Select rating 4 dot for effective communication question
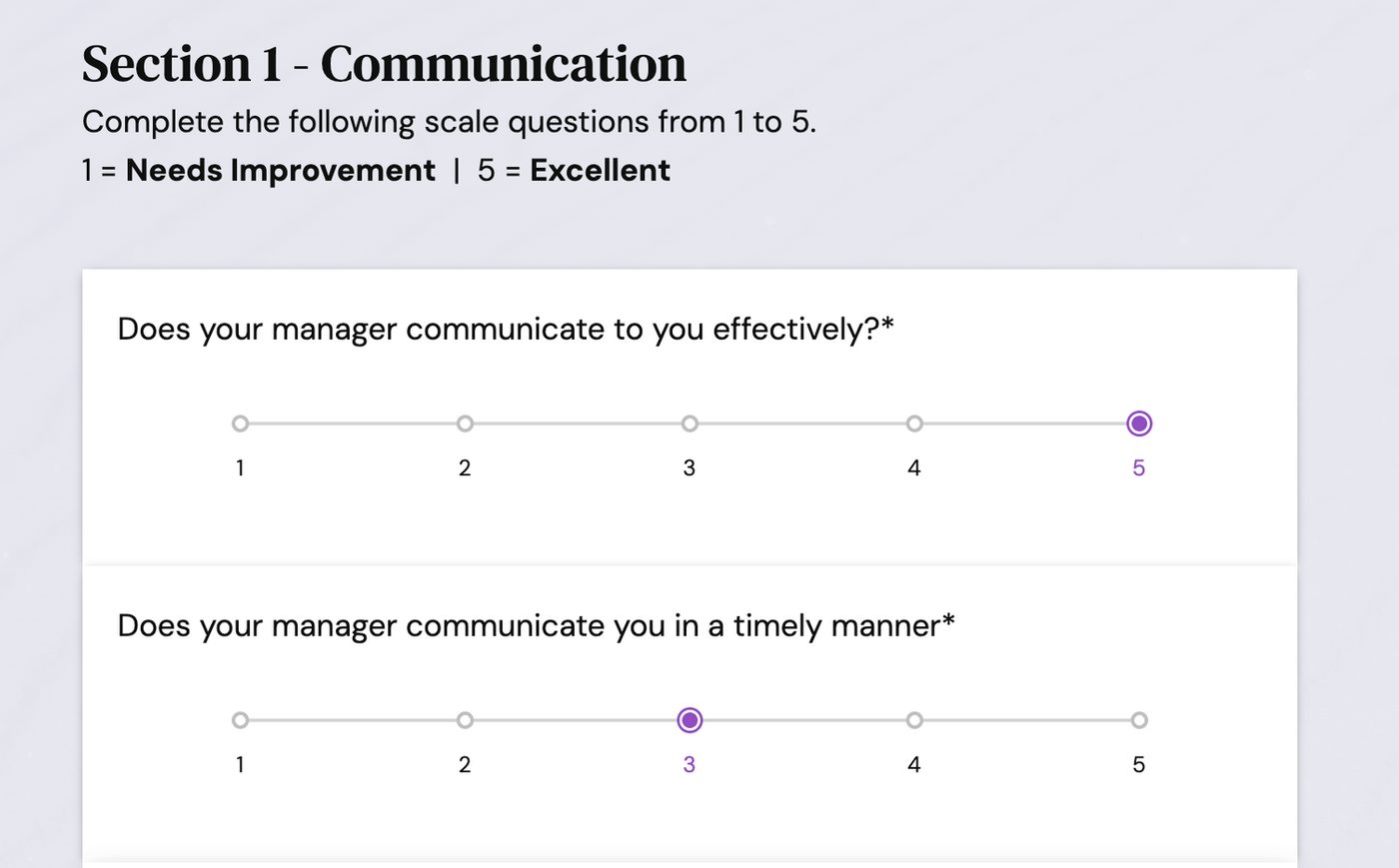 point(914,424)
